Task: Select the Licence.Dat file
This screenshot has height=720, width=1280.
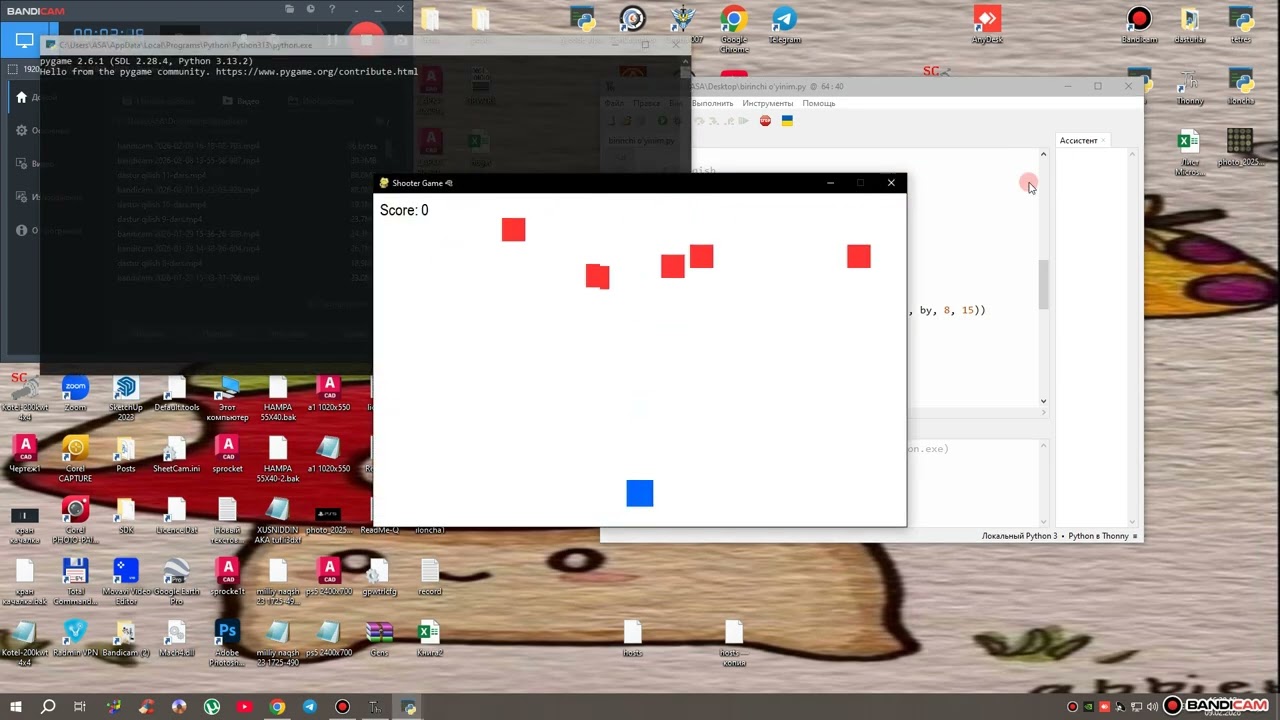Action: coord(177,515)
